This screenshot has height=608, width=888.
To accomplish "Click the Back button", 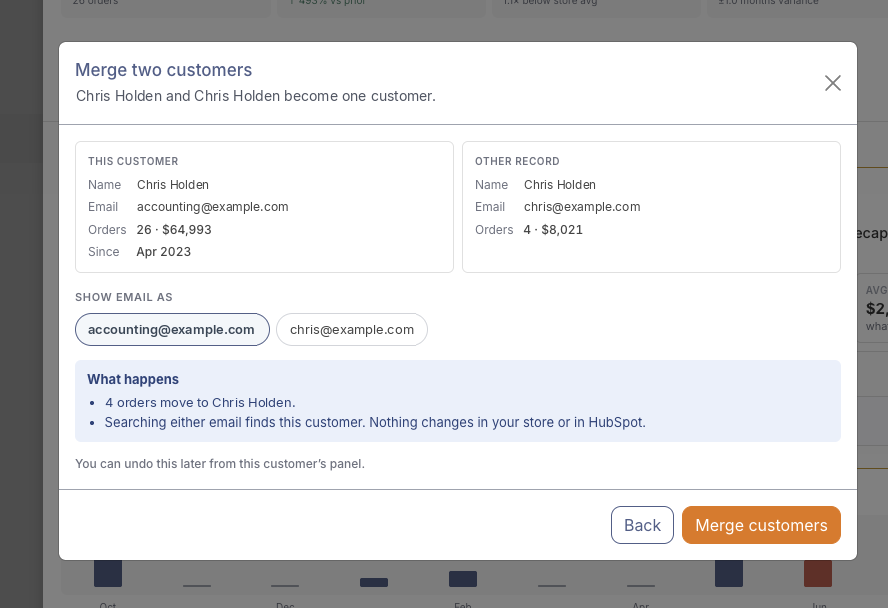I will 642,525.
